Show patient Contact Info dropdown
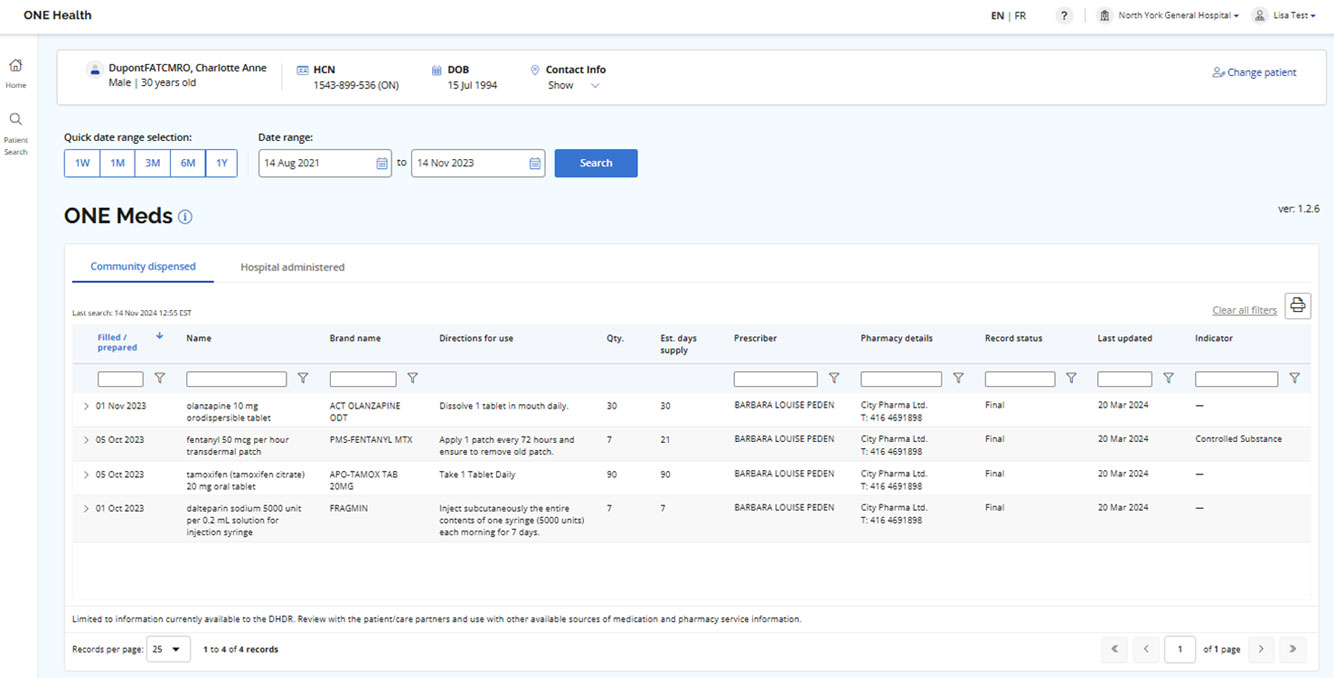1334x678 pixels. (574, 86)
